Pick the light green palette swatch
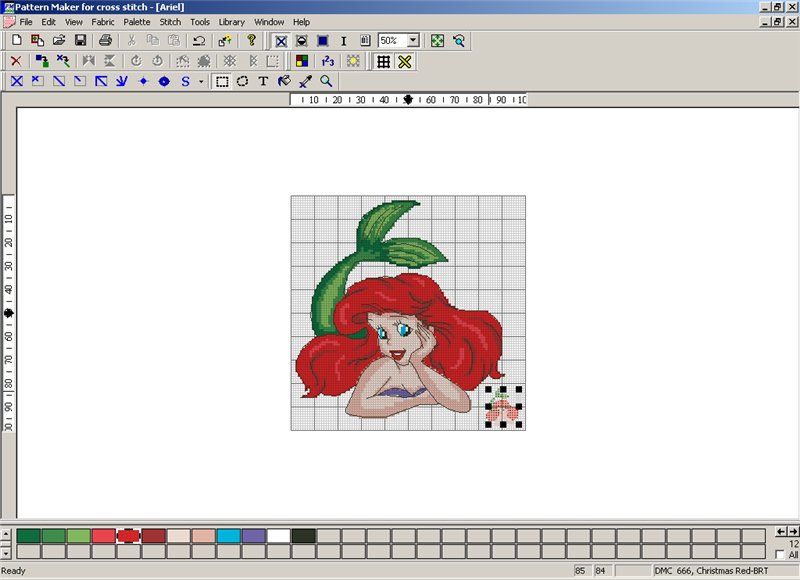The width and height of the screenshot is (800, 580). 79,536
